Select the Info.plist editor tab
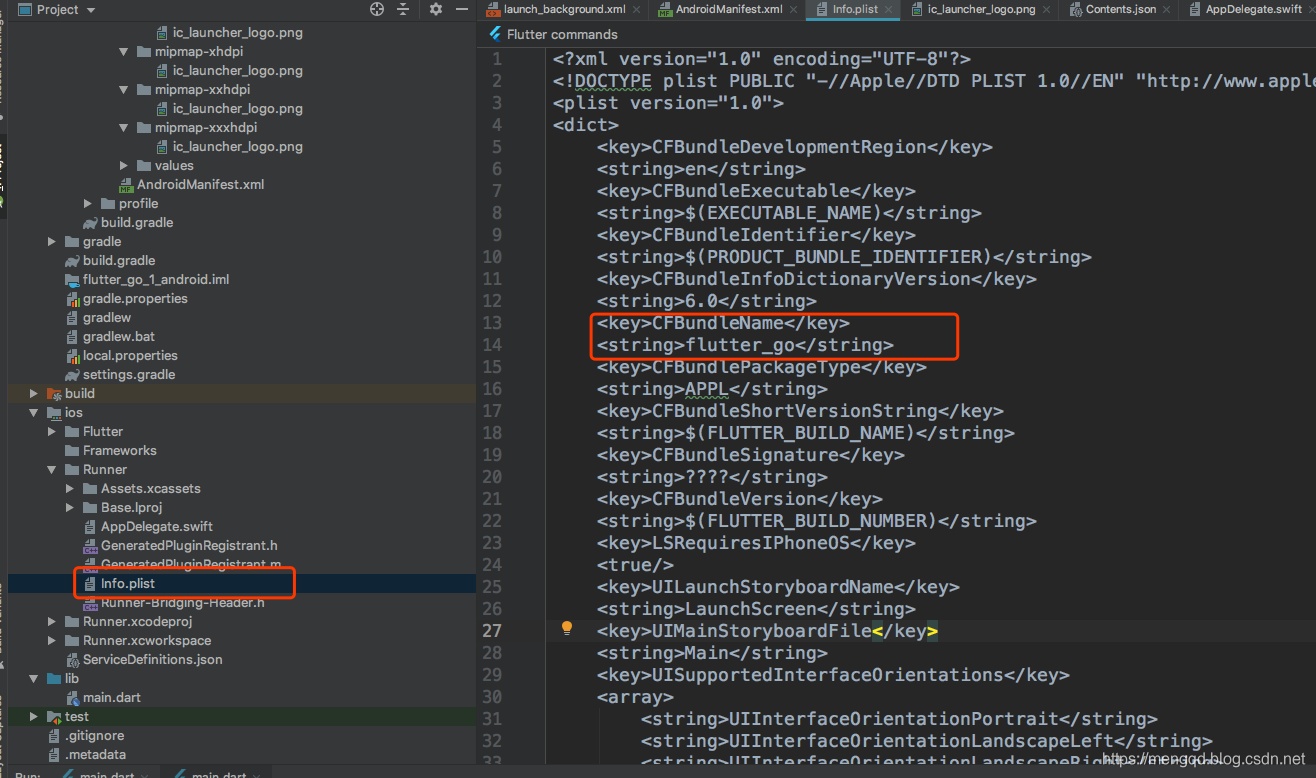Viewport: 1316px width, 778px height. pyautogui.click(x=853, y=9)
